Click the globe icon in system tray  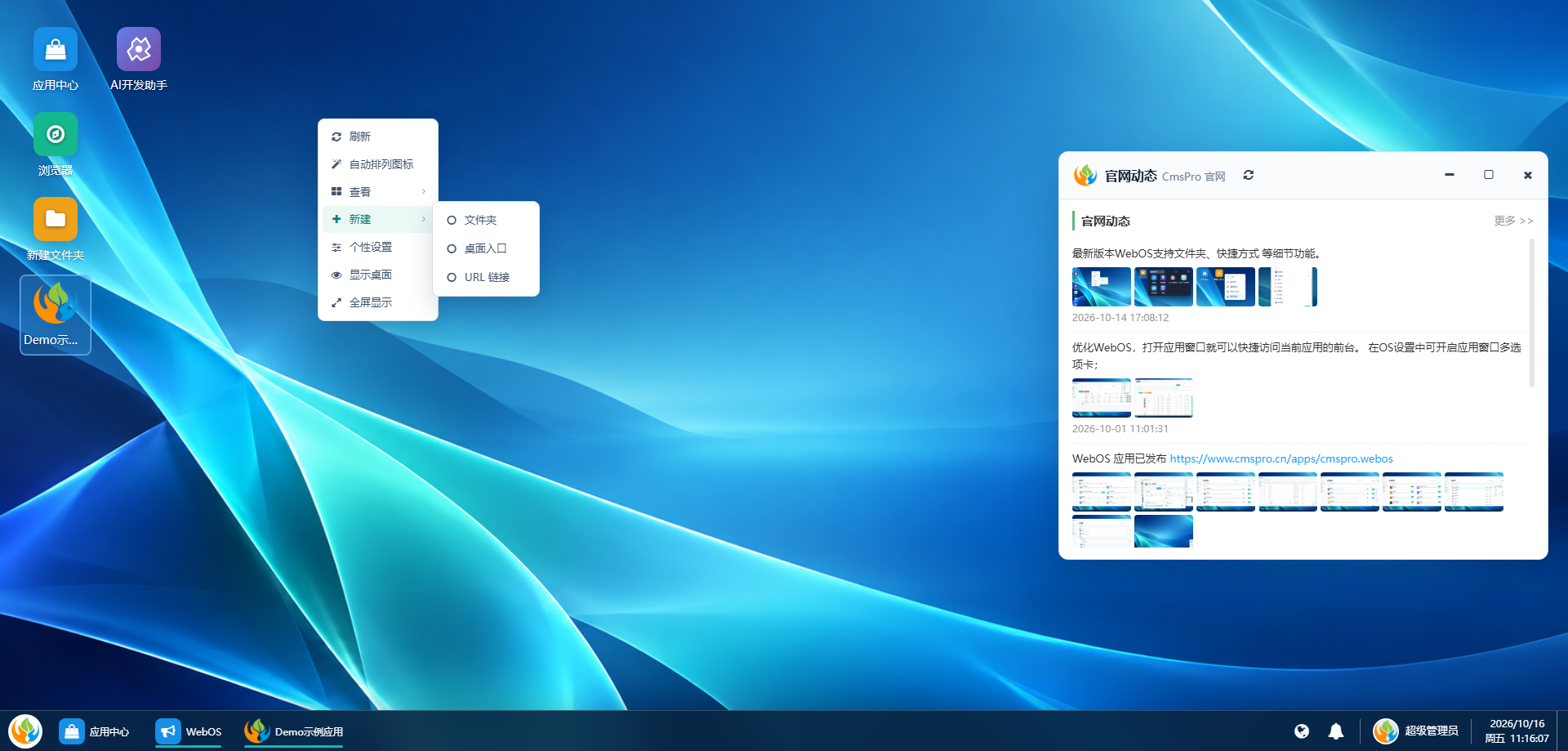1302,731
